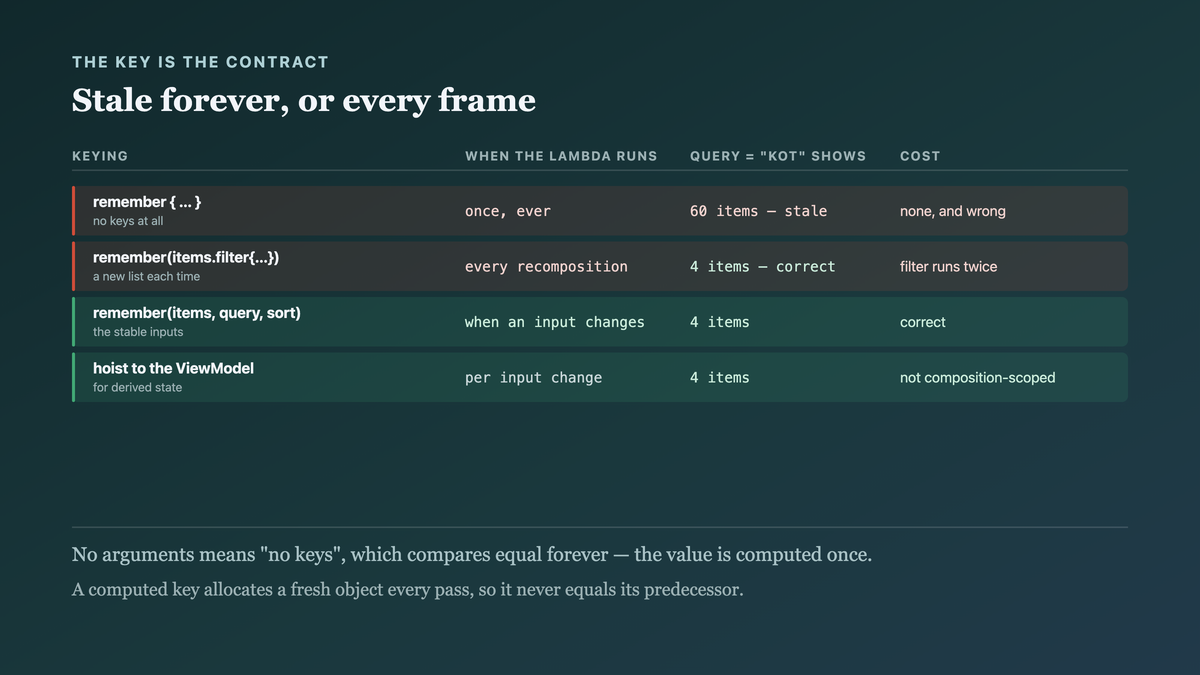Click the 'correct' cost cell

923,322
